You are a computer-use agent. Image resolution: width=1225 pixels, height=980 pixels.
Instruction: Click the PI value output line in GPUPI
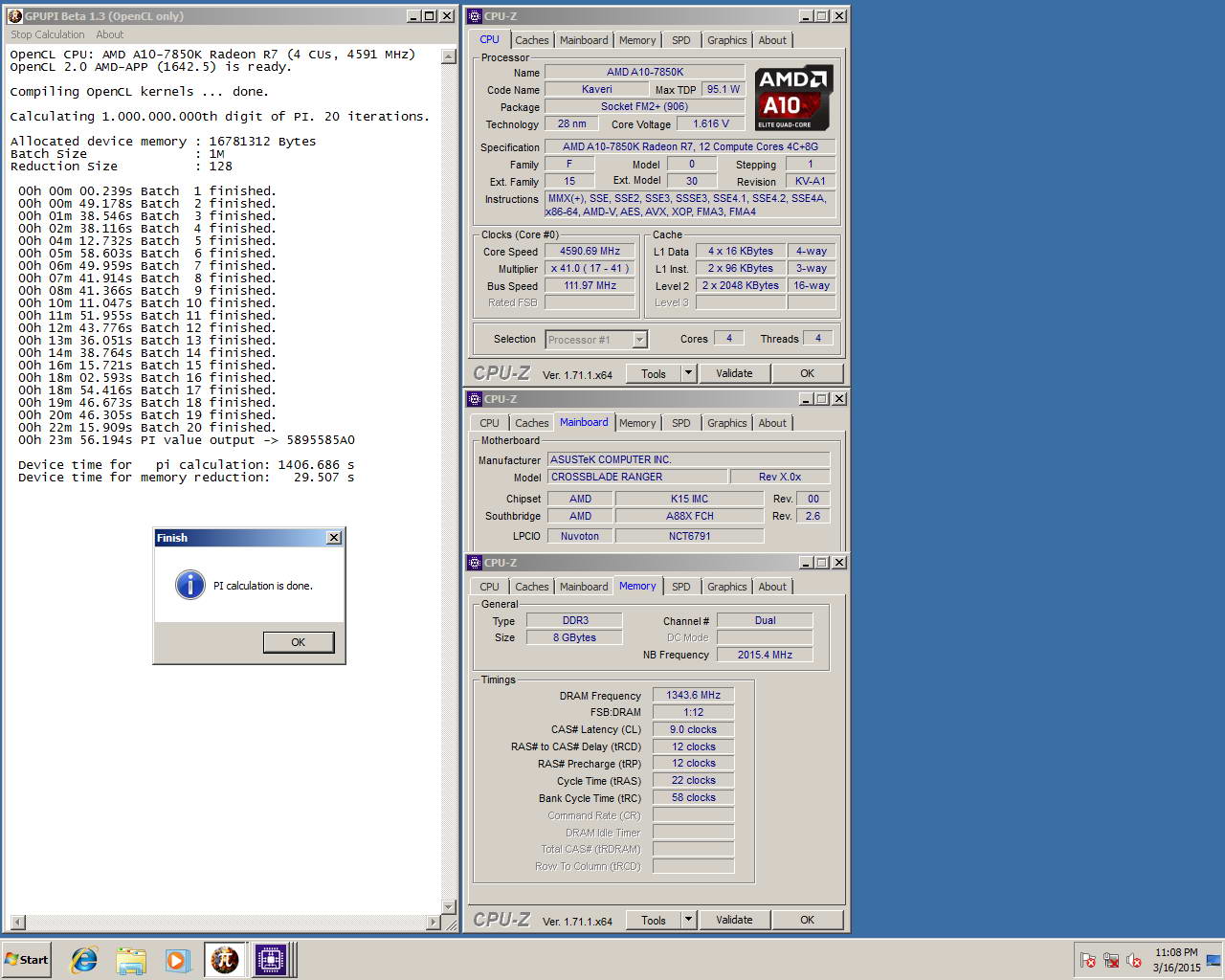coord(187,440)
